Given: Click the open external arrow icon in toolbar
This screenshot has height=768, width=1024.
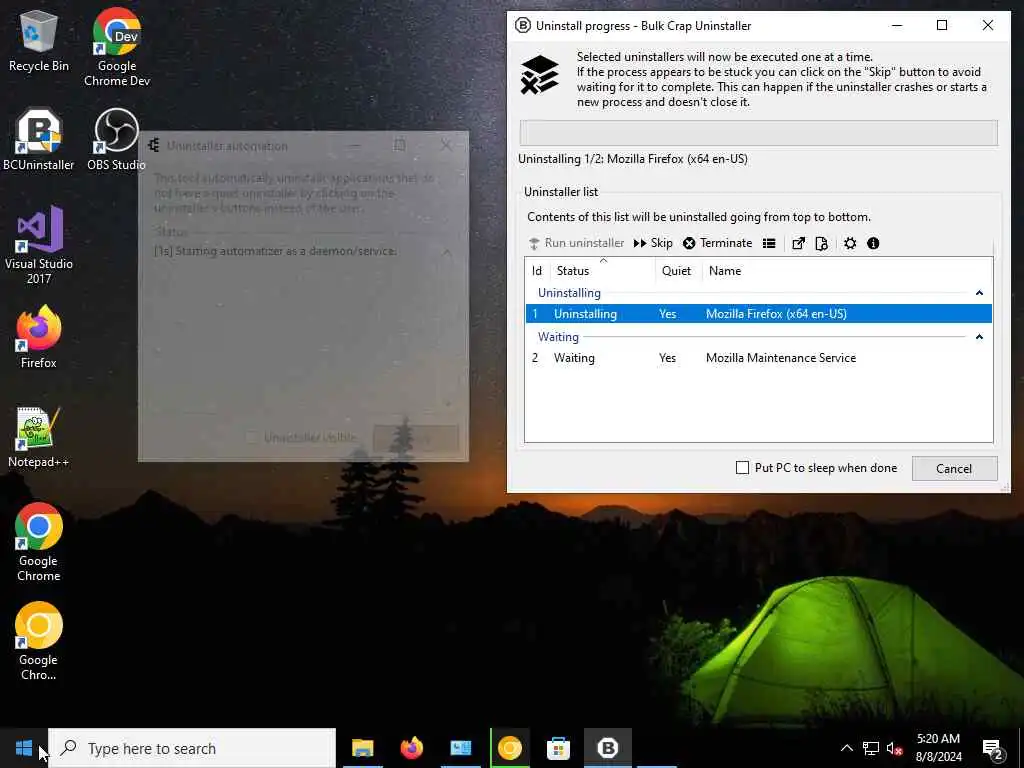Looking at the screenshot, I should coord(798,243).
